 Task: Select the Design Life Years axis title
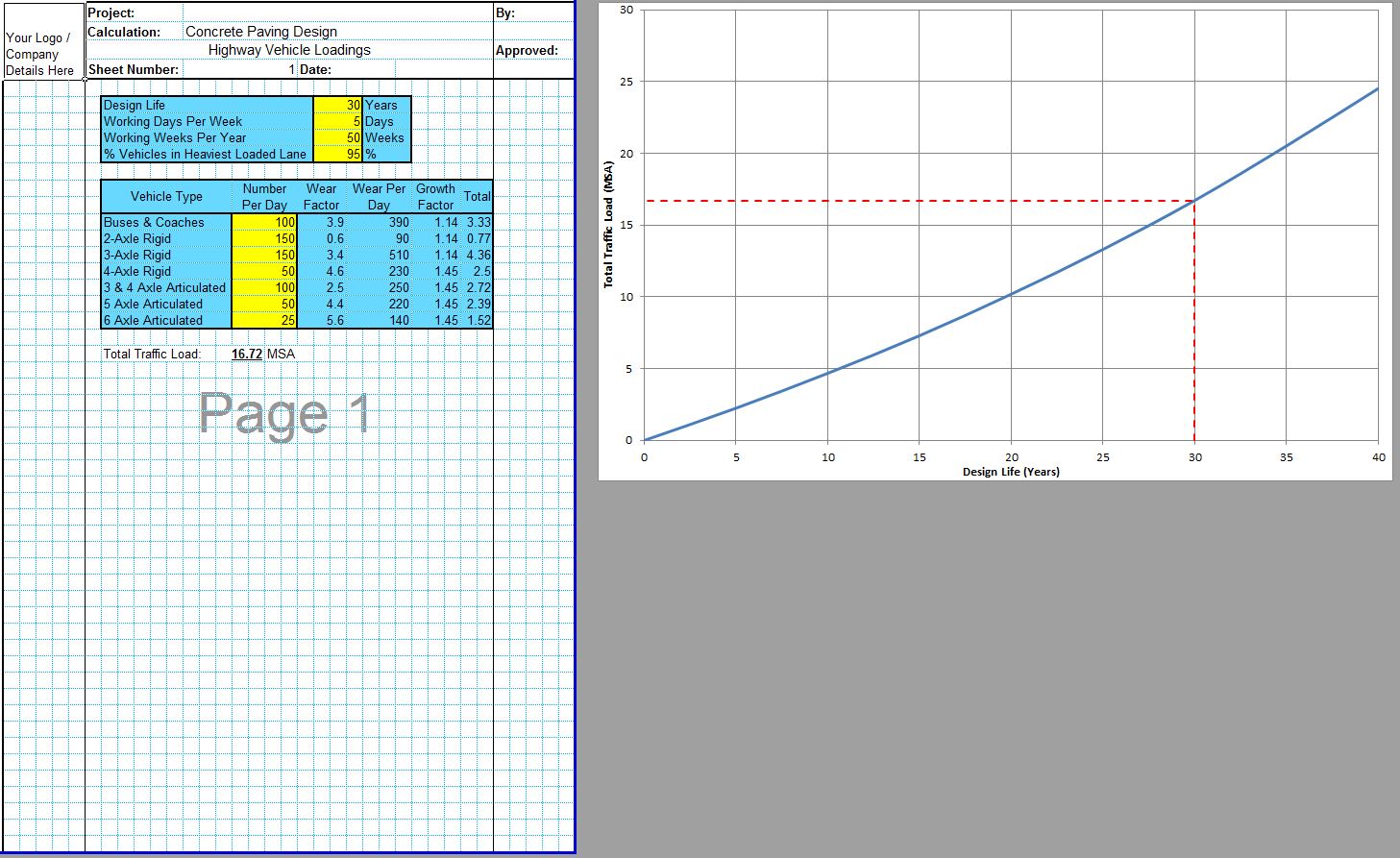click(x=1011, y=471)
